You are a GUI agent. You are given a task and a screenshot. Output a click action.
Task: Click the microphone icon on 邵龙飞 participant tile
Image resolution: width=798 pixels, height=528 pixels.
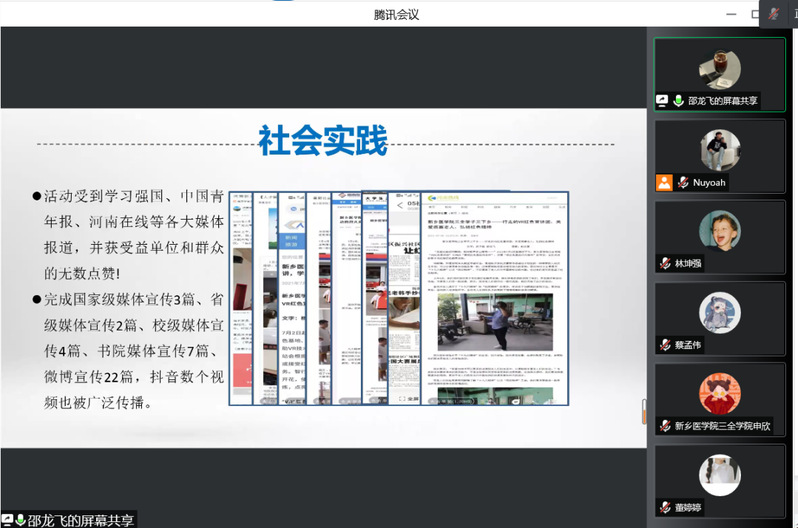tap(678, 101)
